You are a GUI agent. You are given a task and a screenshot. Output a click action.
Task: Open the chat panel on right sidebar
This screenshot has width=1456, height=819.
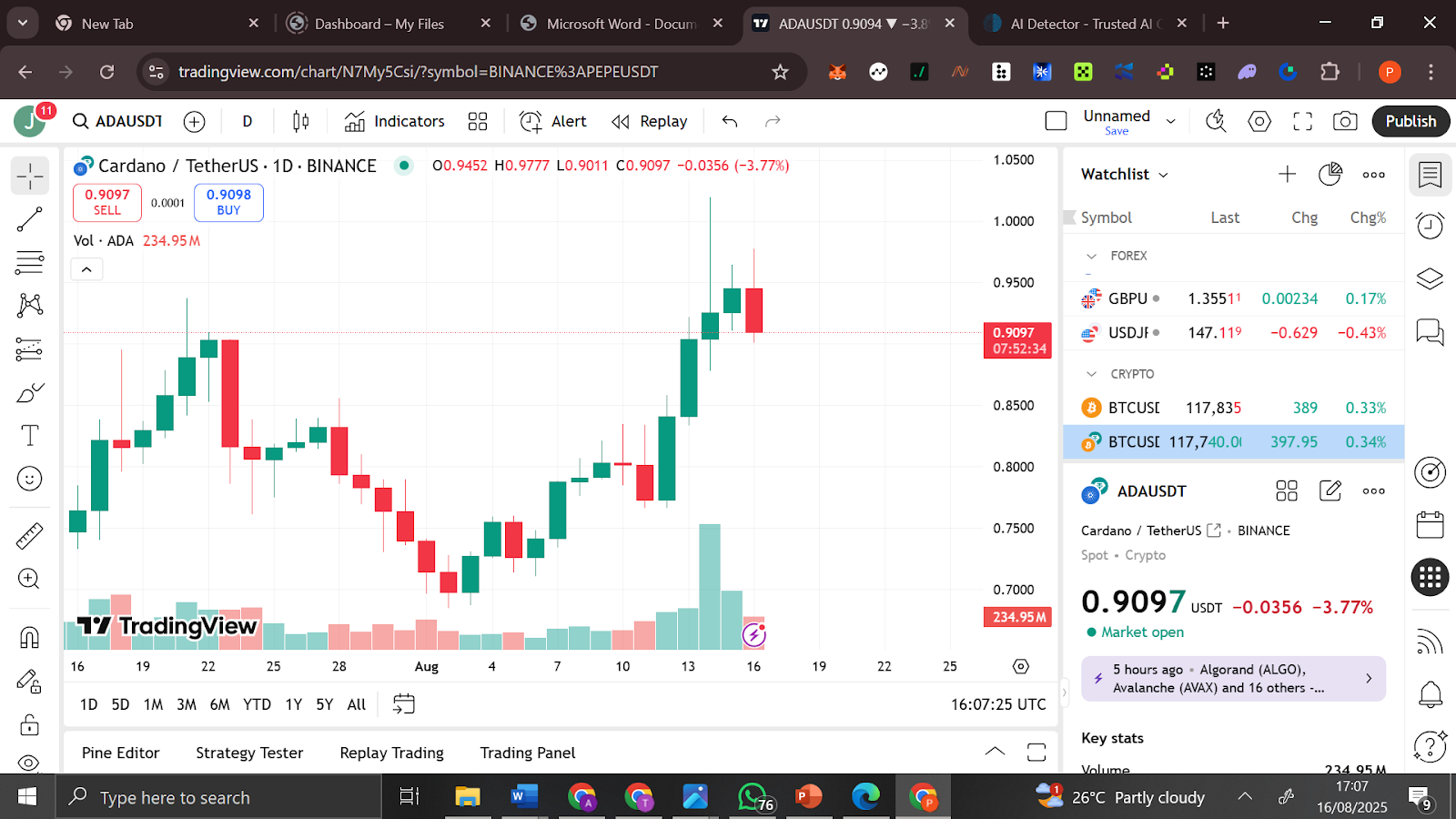pyautogui.click(x=1430, y=331)
